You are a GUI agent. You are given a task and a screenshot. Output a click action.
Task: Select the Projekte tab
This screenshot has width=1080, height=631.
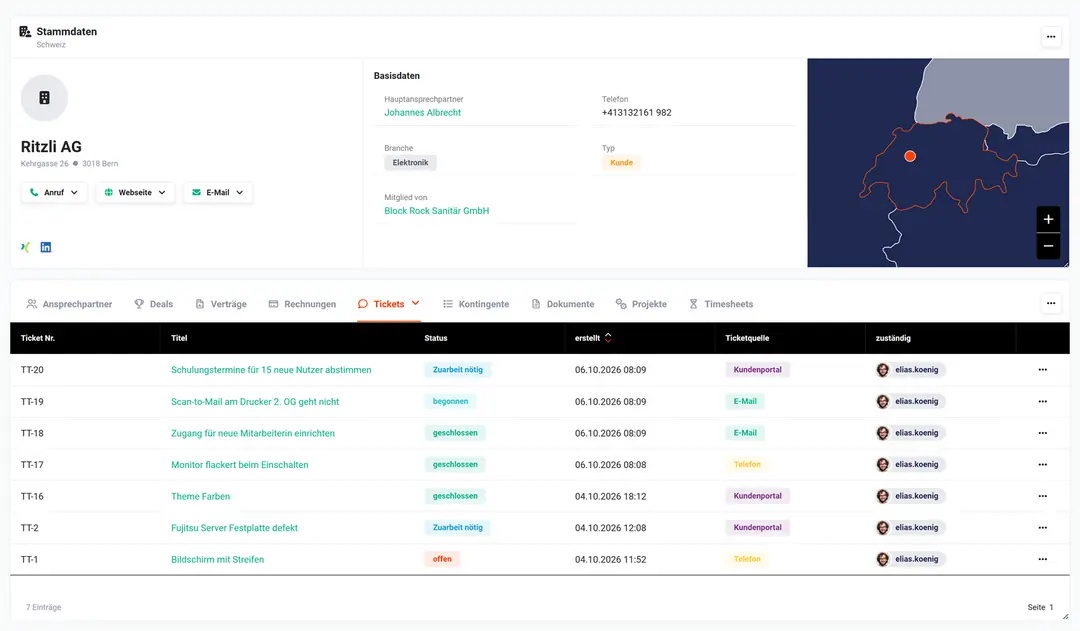click(x=641, y=304)
